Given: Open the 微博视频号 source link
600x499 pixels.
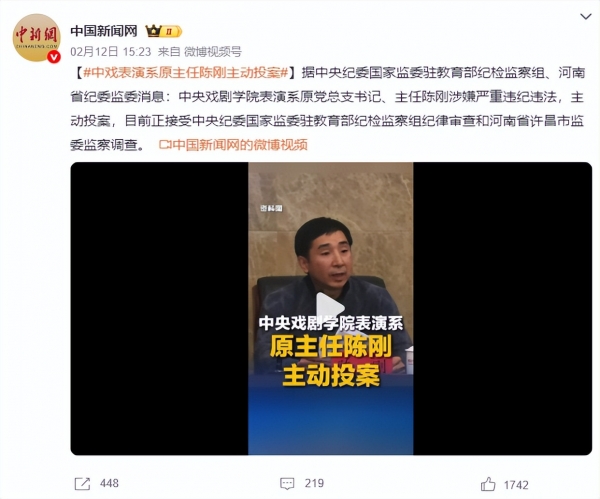Looking at the screenshot, I should coord(213,51).
